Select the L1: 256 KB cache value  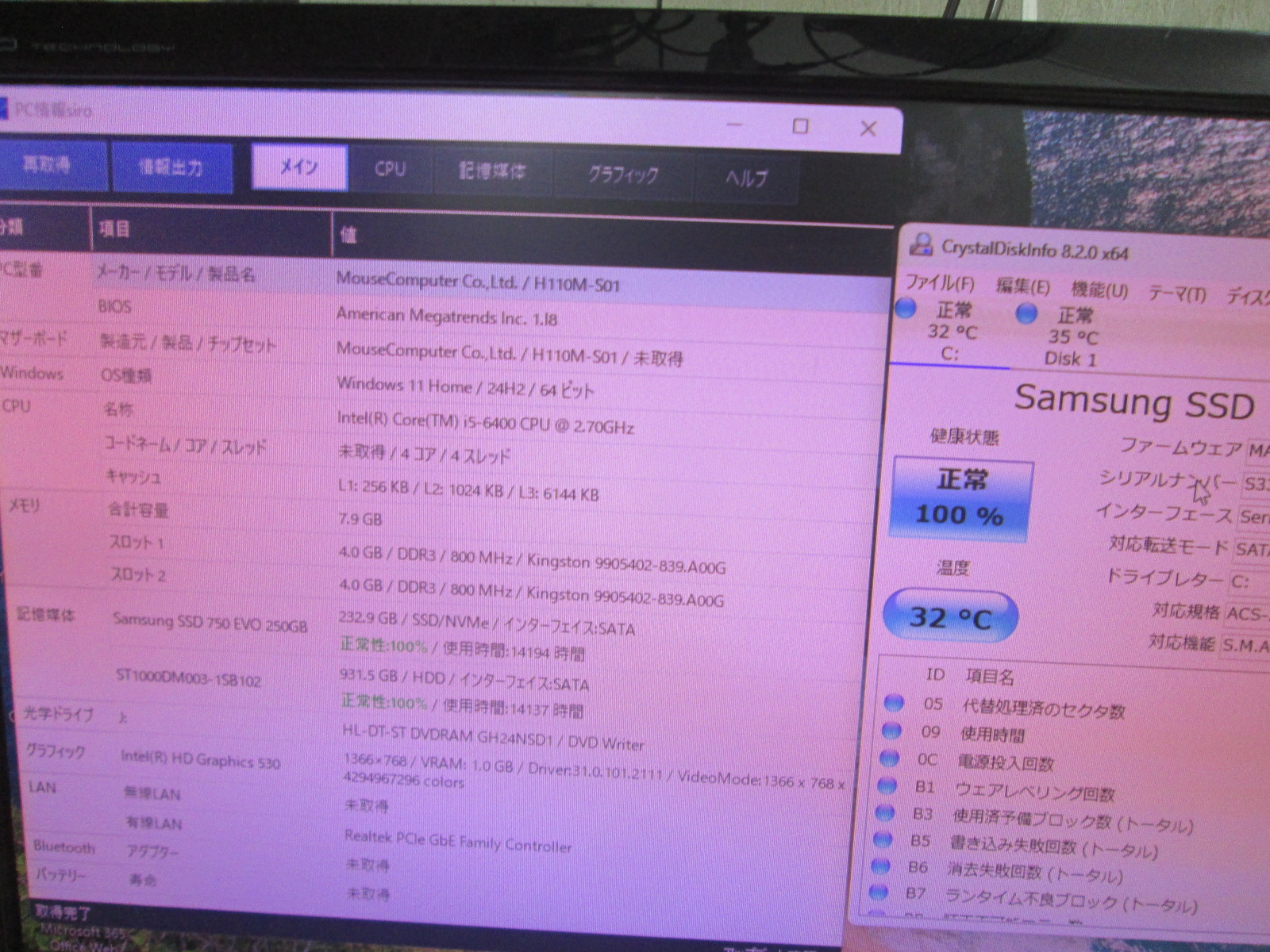tap(468, 489)
